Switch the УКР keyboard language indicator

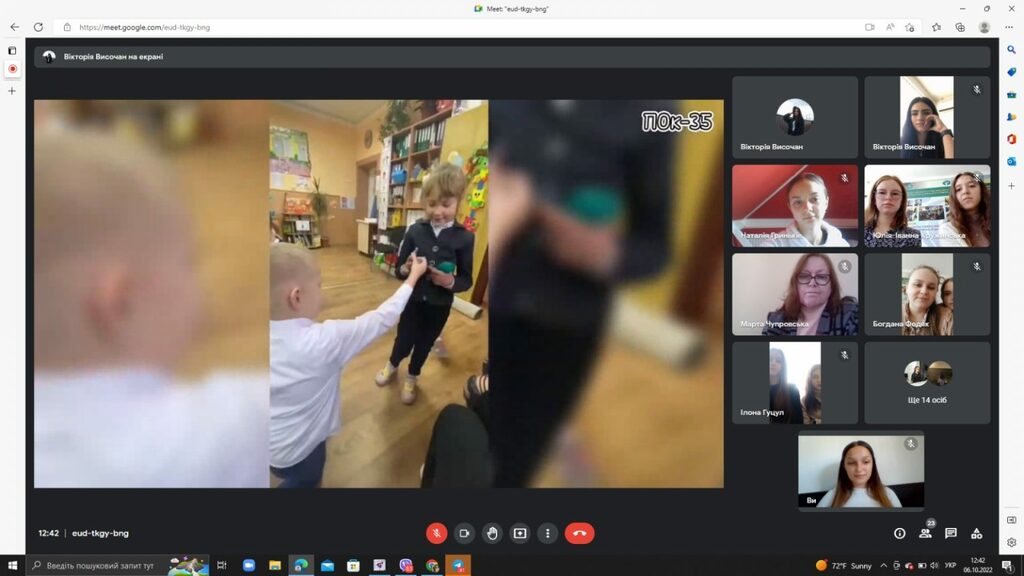(950, 566)
